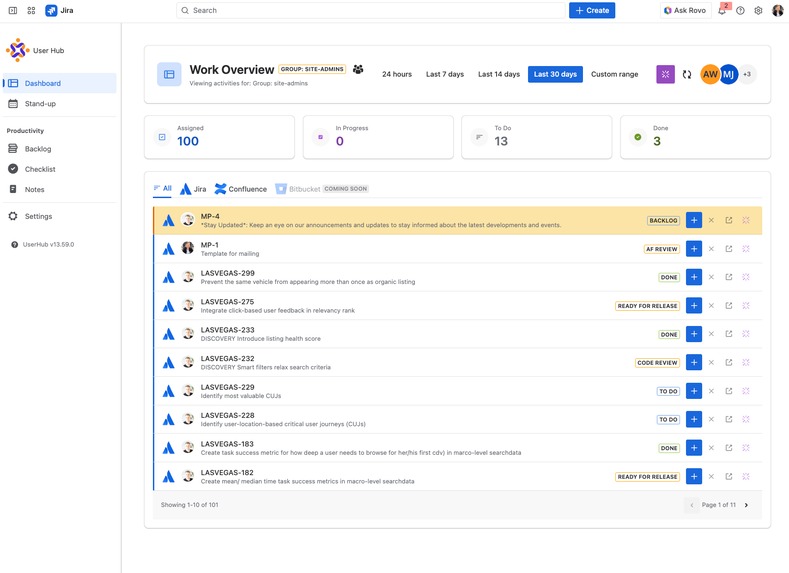Click CODE REVIEW status on LASVEGAS-232

pos(657,363)
